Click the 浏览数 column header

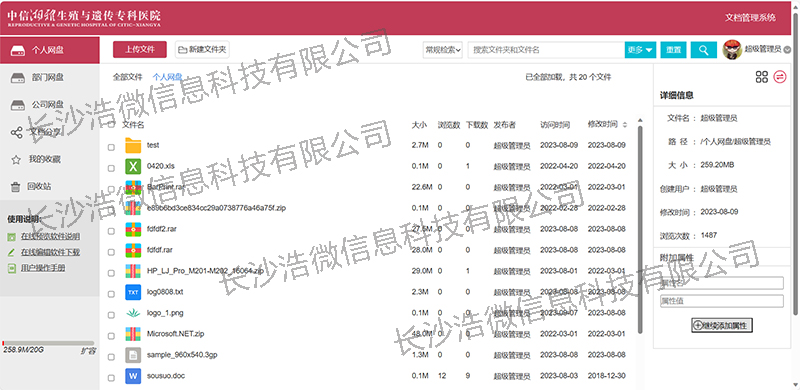(449, 125)
